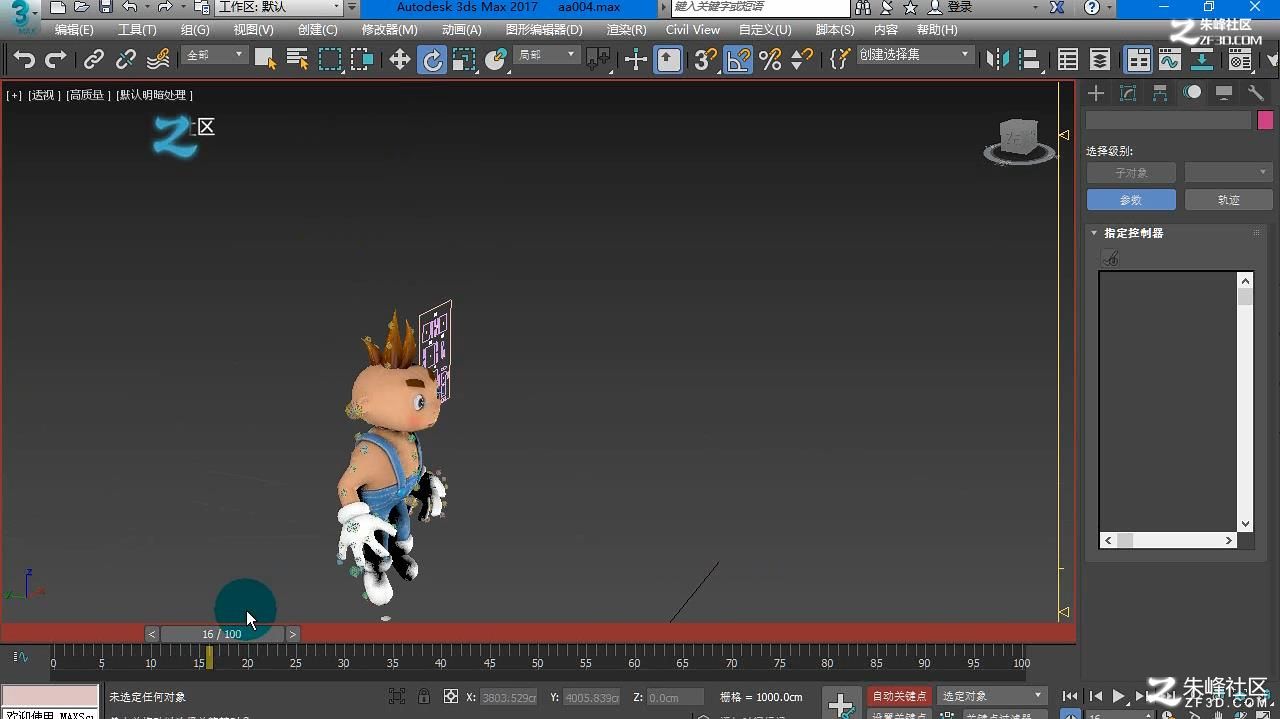Choose the Rectangular Selection Region tool
Image resolution: width=1280 pixels, height=719 pixels.
pos(330,60)
